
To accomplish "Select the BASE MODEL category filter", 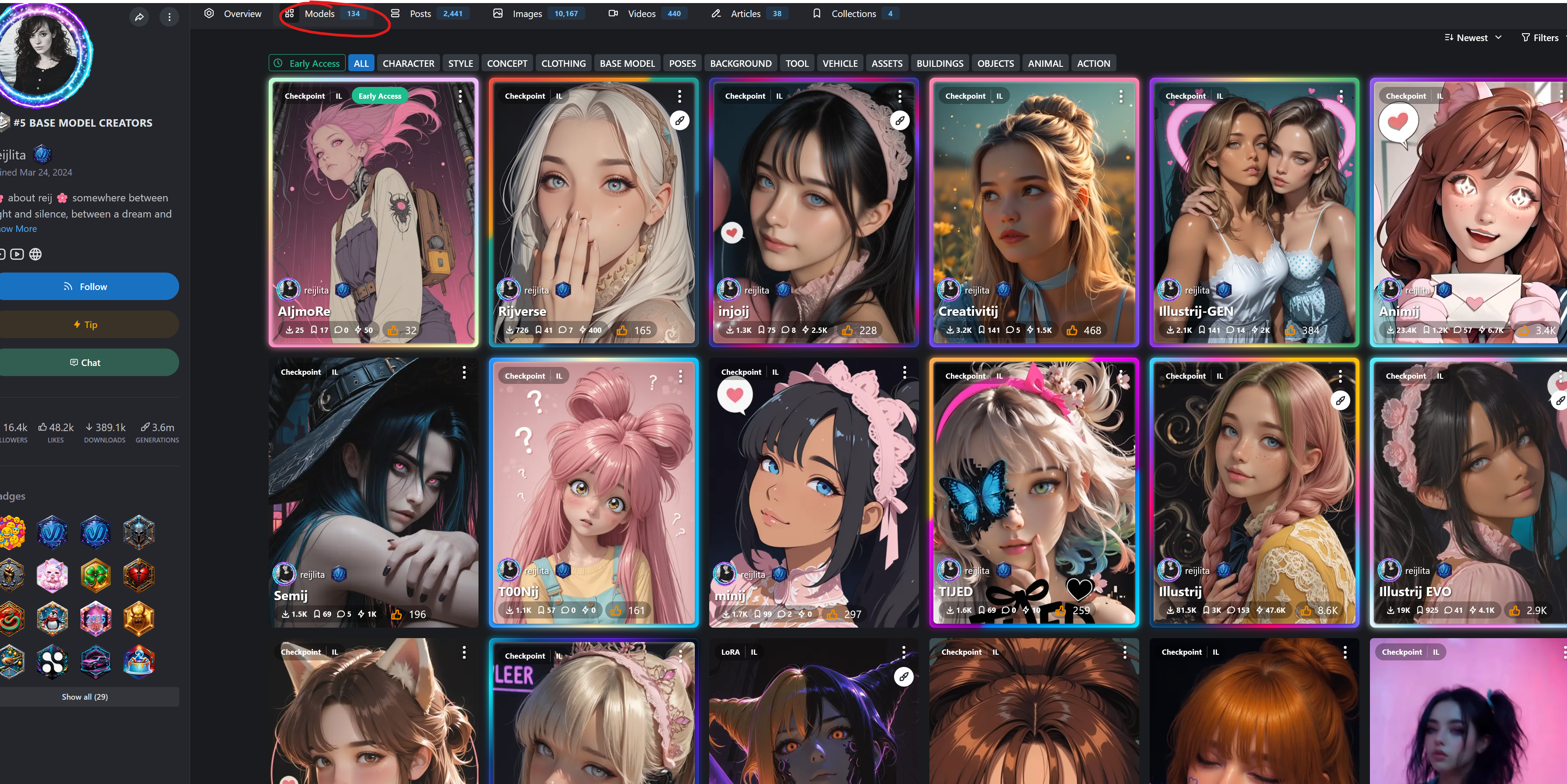I will [627, 63].
